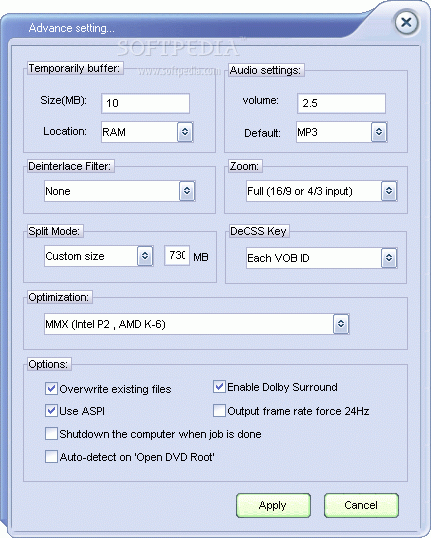Open the DeCSS Key dropdown
The height and width of the screenshot is (538, 431).
tap(322, 258)
